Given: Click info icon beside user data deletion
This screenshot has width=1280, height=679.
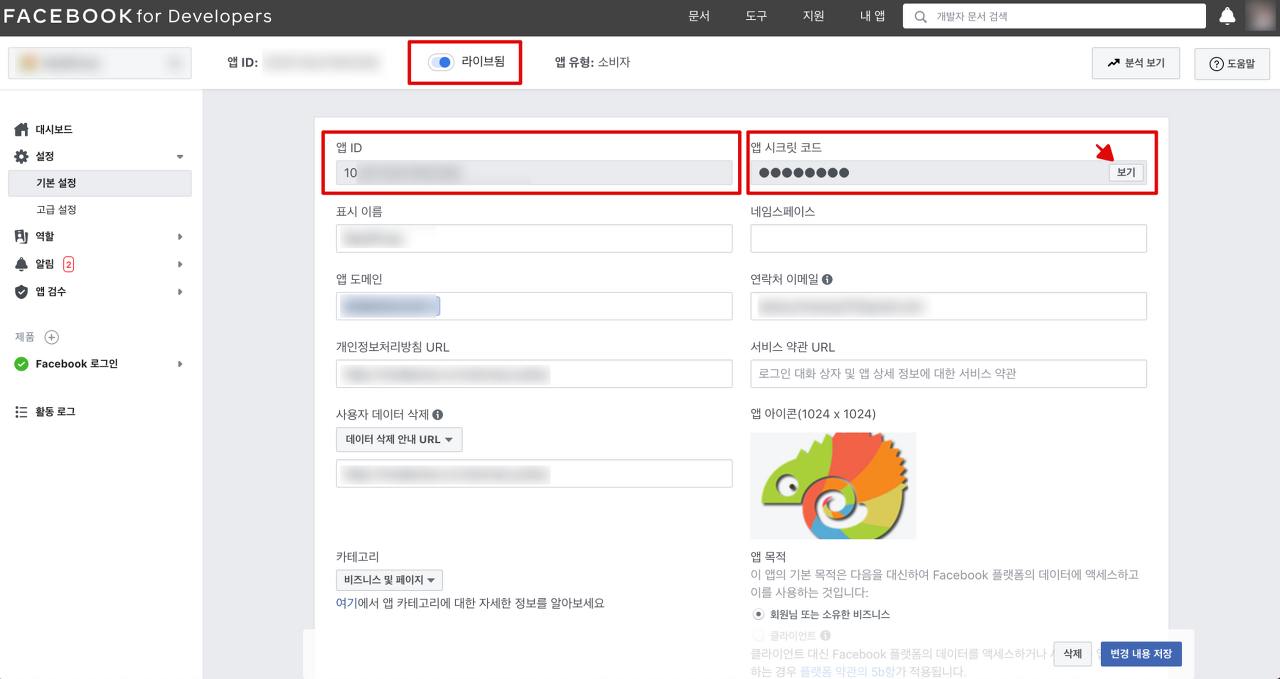Looking at the screenshot, I should point(437,414).
